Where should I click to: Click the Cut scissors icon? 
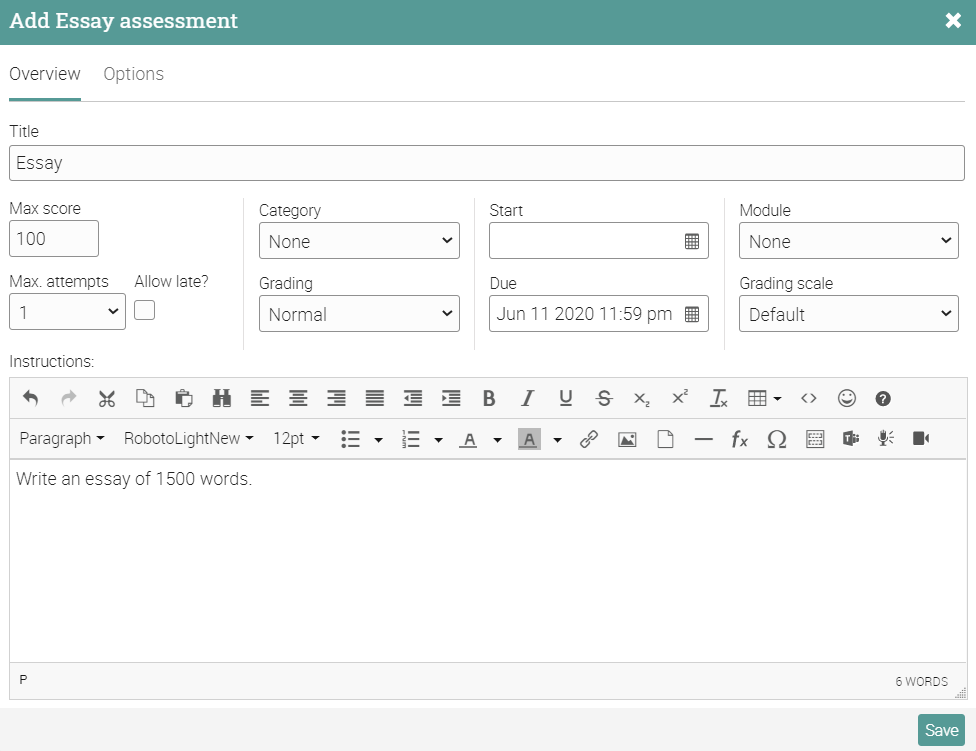pyautogui.click(x=107, y=398)
